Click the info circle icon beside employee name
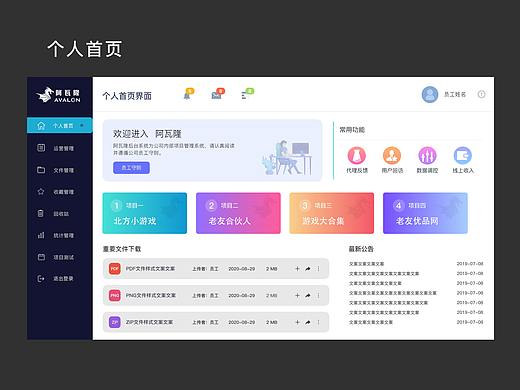 (x=481, y=94)
